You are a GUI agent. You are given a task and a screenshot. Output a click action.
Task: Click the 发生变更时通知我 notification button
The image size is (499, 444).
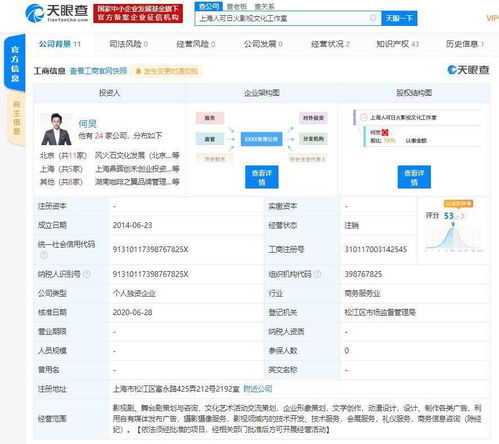click(167, 71)
